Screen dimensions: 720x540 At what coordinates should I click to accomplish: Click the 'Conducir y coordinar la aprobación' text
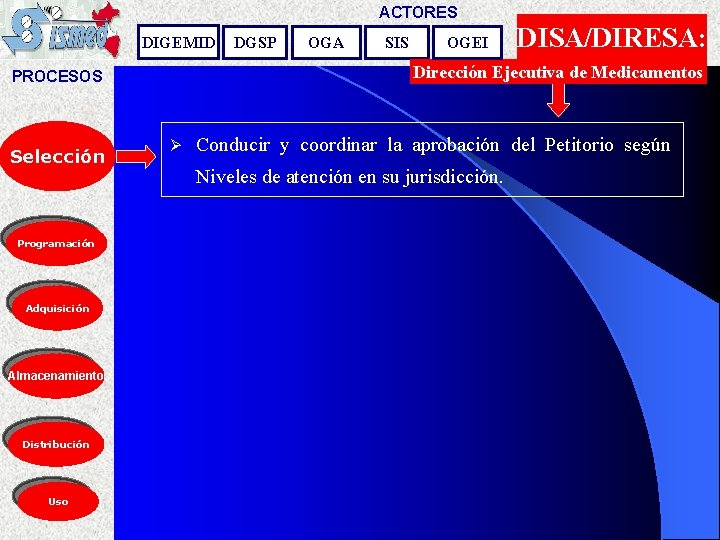[348, 145]
